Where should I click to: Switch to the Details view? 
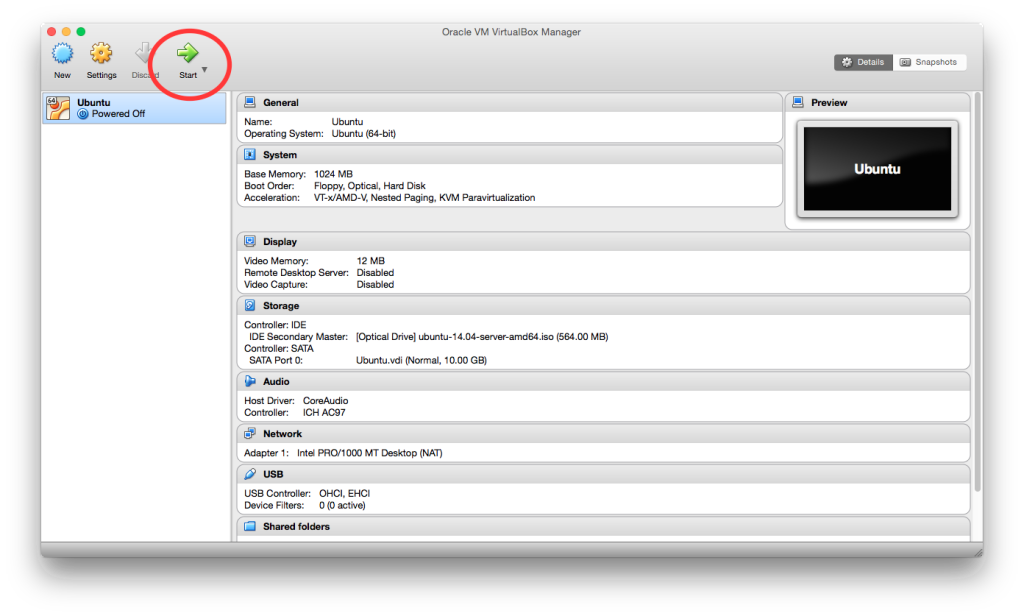[x=862, y=61]
